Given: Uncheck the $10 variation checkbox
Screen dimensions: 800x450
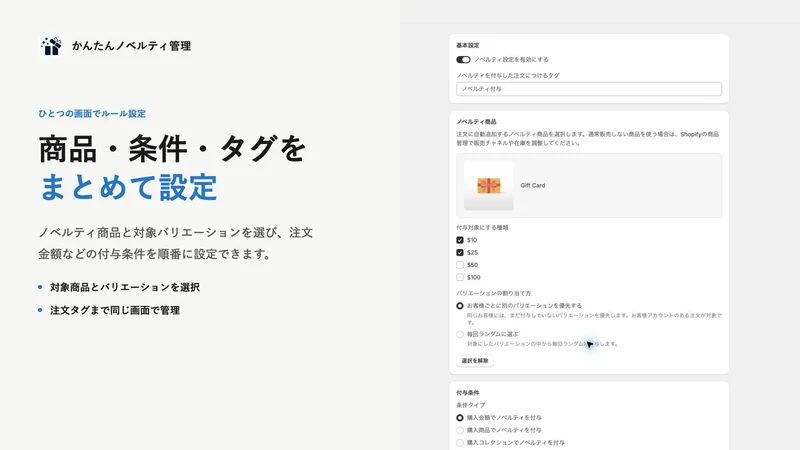Looking at the screenshot, I should click(460, 240).
